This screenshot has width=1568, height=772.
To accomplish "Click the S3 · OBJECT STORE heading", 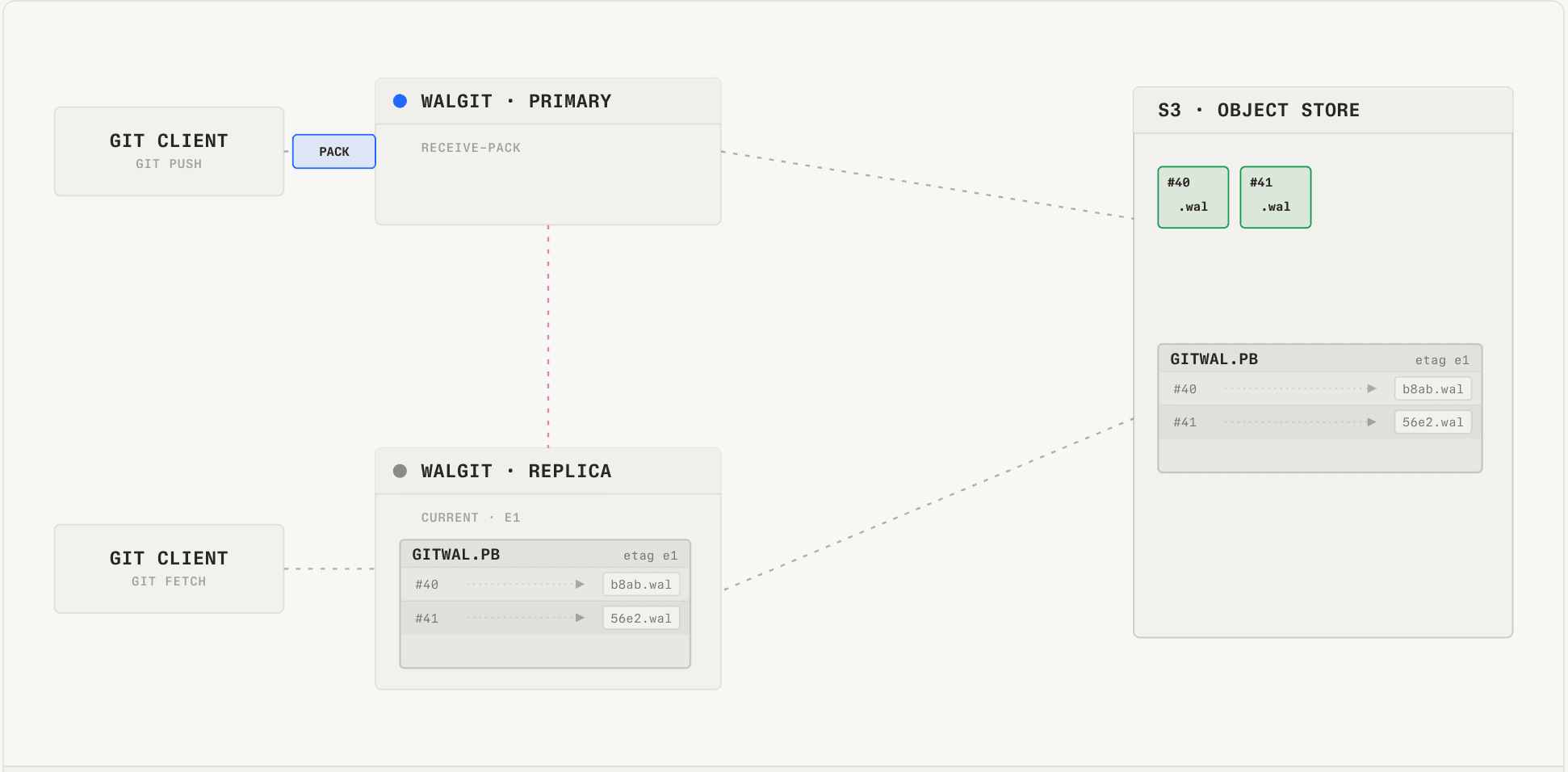I will (x=1259, y=110).
